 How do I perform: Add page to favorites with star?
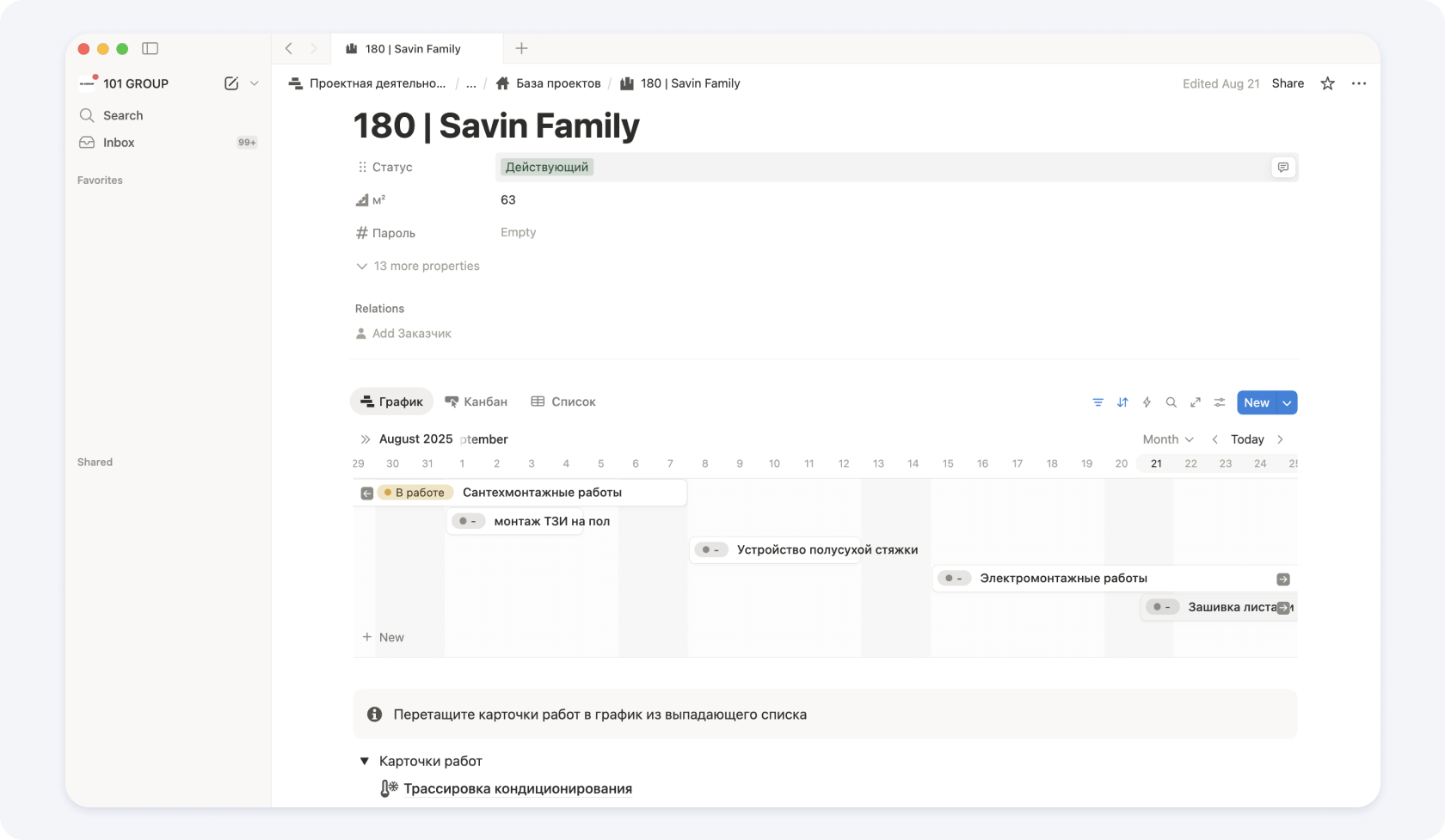[x=1327, y=83]
